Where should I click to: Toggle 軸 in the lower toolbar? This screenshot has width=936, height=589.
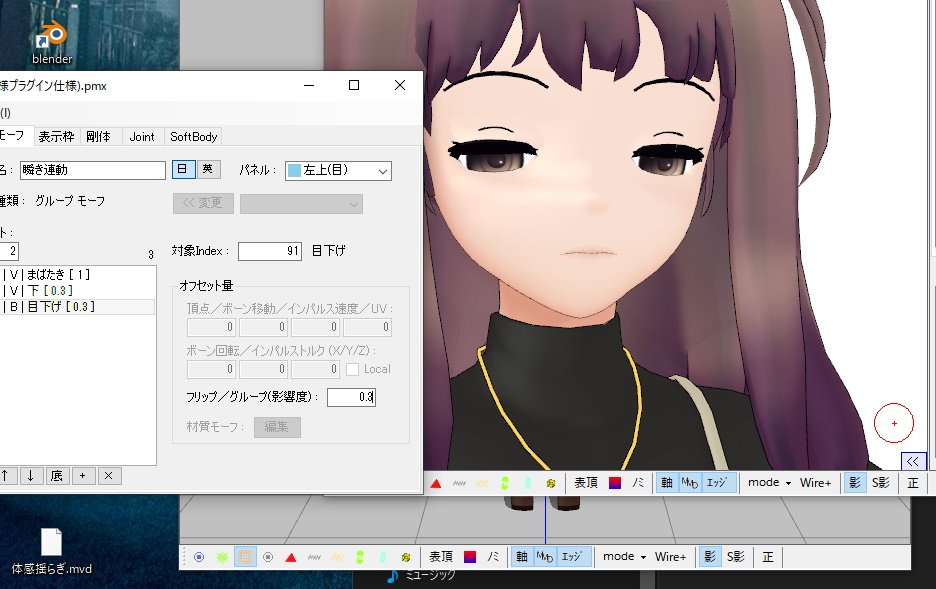pos(522,557)
